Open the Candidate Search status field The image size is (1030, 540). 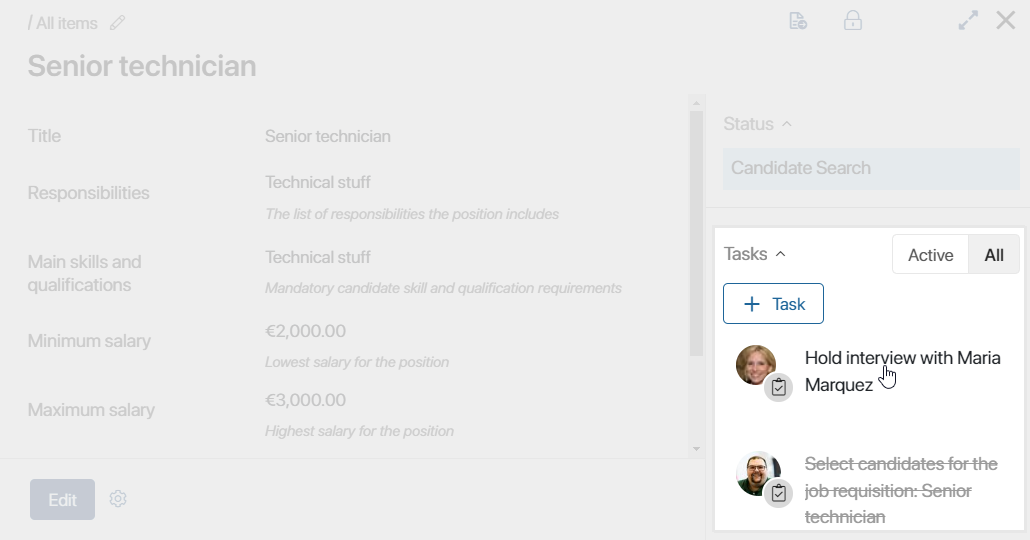pos(871,169)
